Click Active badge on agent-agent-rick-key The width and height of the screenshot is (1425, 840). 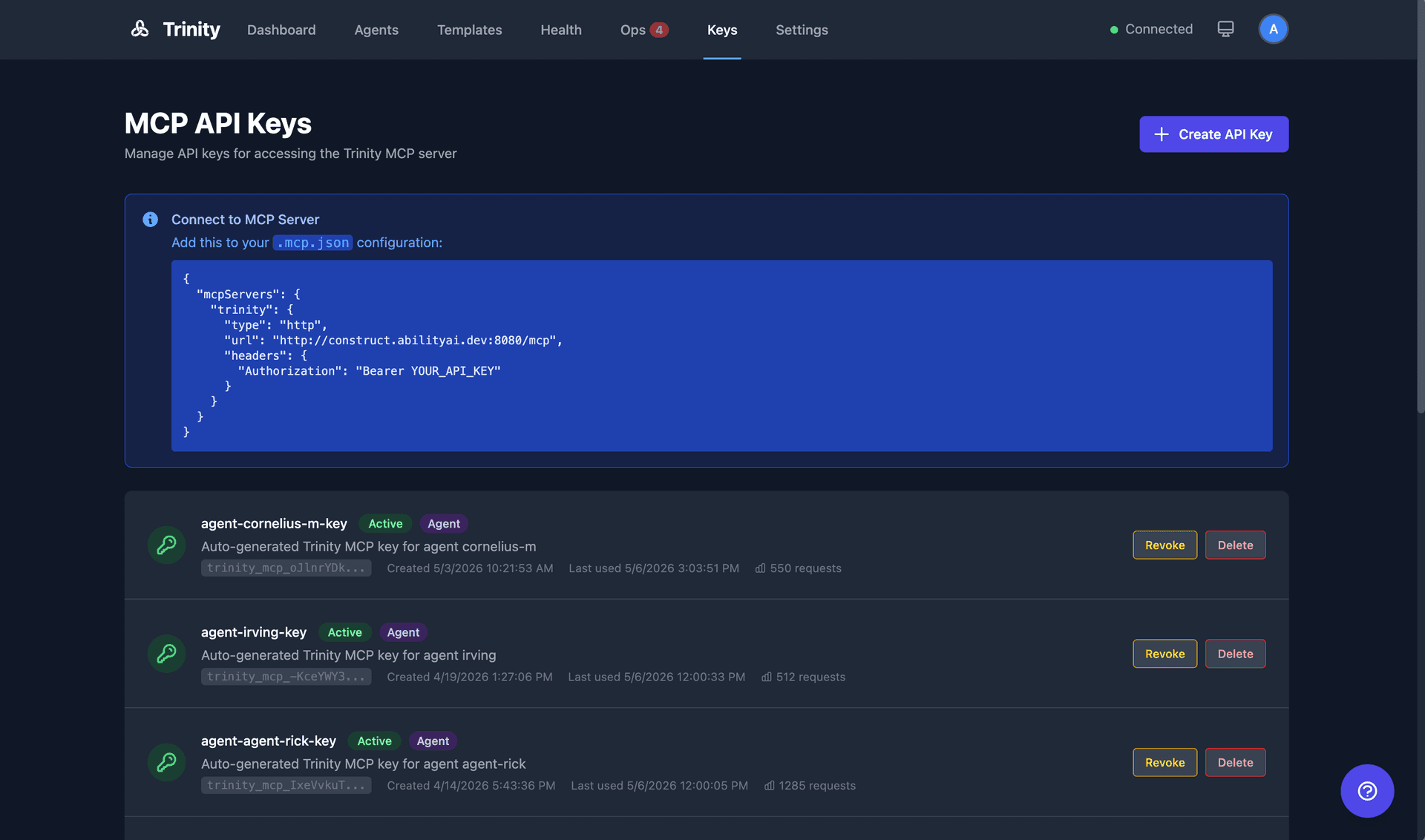(374, 741)
